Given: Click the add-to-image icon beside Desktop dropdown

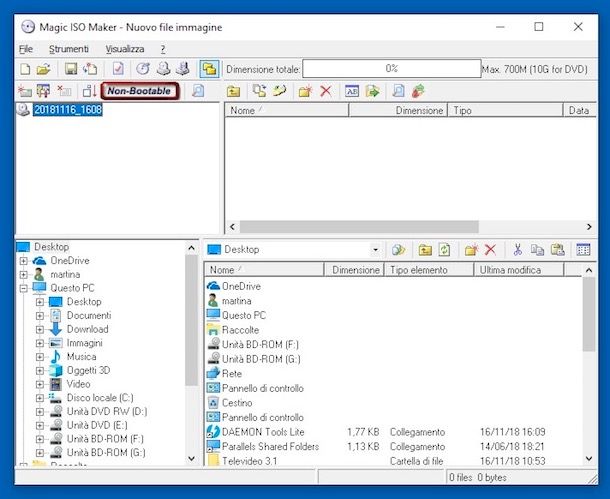Looking at the screenshot, I should click(x=398, y=250).
